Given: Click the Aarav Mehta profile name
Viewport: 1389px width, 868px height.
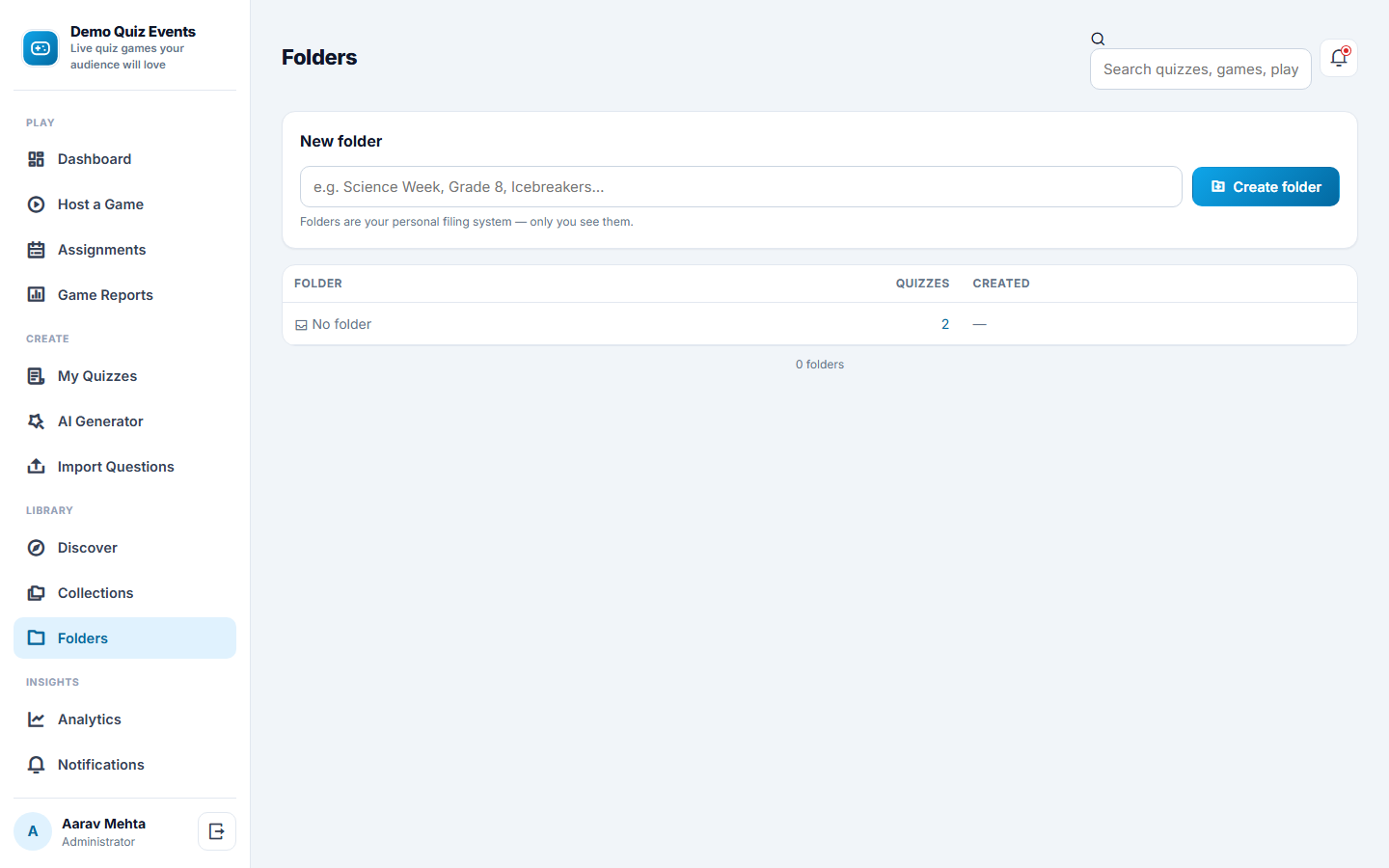Looking at the screenshot, I should [x=103, y=824].
